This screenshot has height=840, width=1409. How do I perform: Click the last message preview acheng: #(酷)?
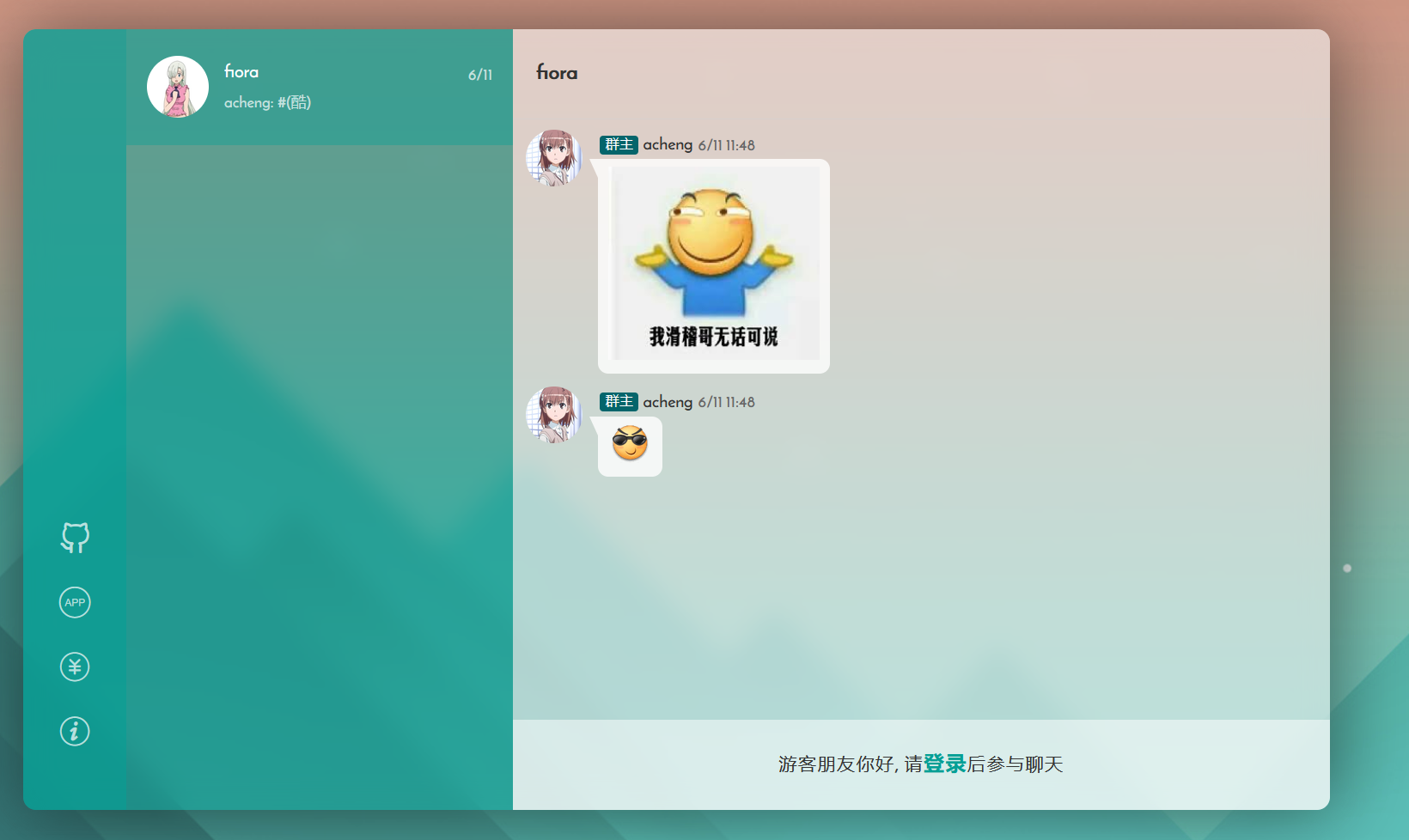click(267, 102)
